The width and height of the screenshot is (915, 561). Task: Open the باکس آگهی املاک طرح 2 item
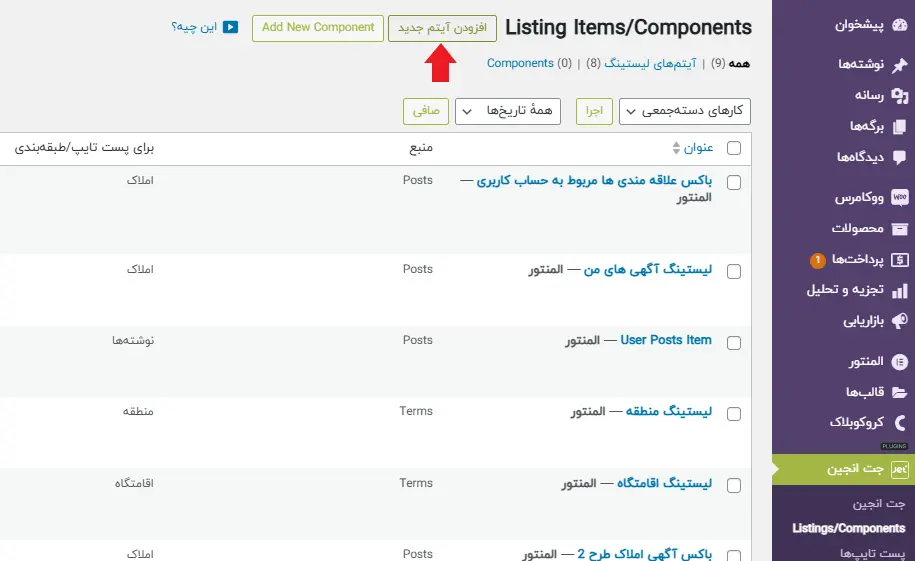click(x=645, y=553)
